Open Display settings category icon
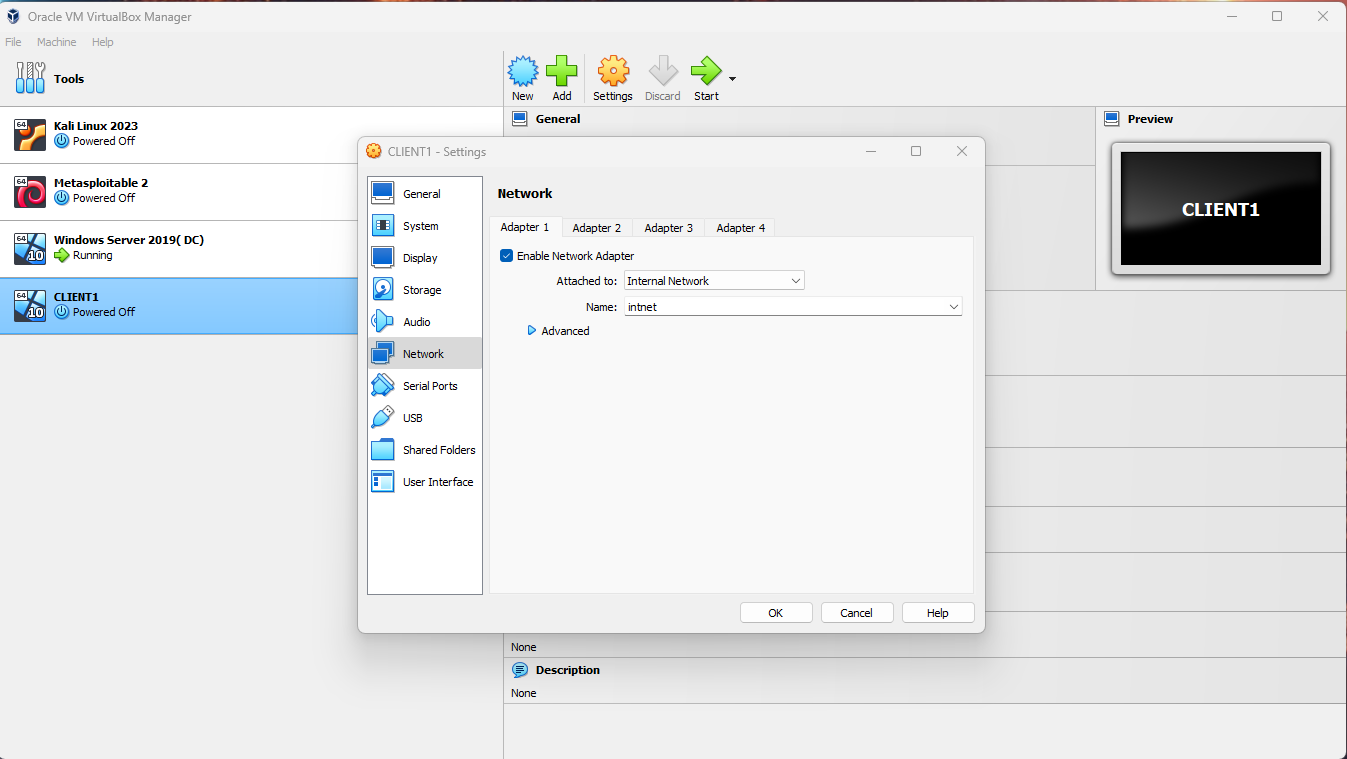This screenshot has width=1347, height=759. tap(383, 257)
